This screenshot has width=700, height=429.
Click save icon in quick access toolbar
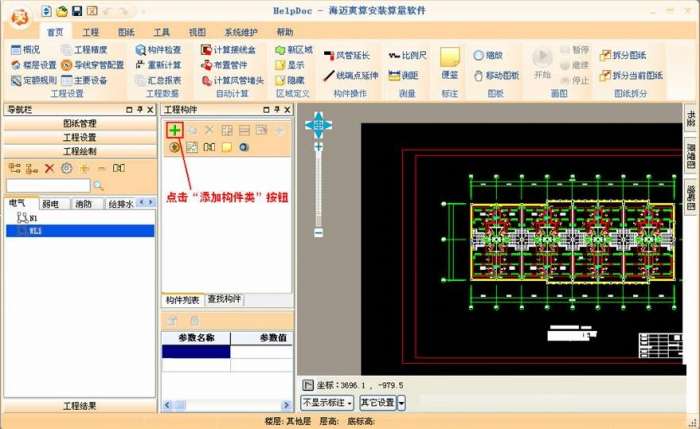point(77,11)
